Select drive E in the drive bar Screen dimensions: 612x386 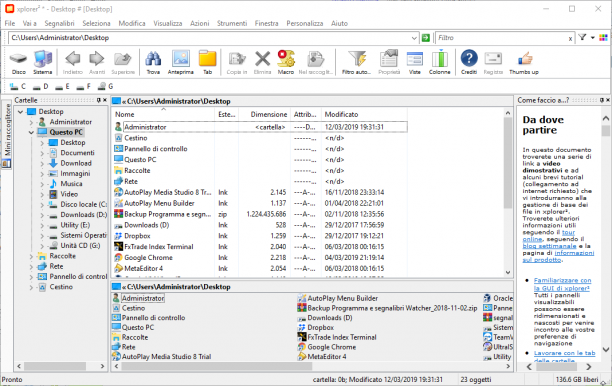click(62, 86)
